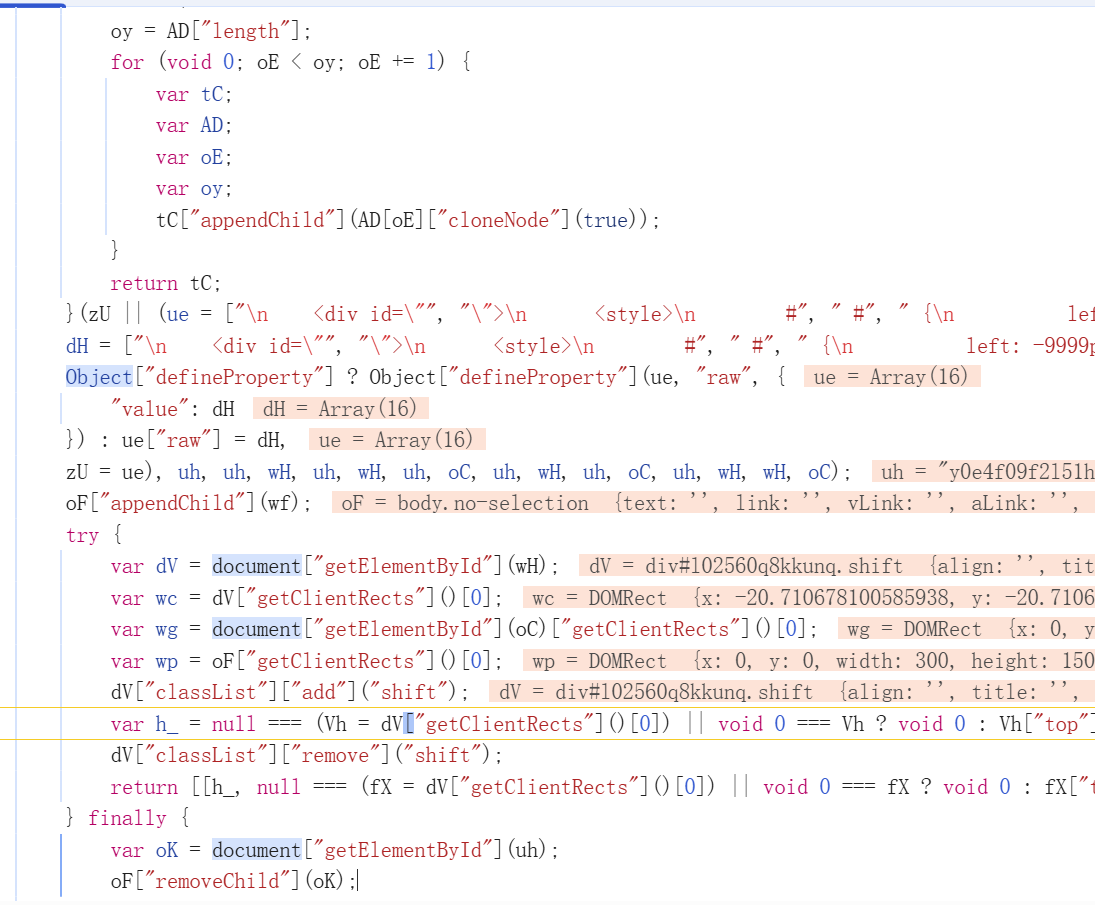The width and height of the screenshot is (1095, 905).
Task: Click the try keyword
Action: pos(82,535)
